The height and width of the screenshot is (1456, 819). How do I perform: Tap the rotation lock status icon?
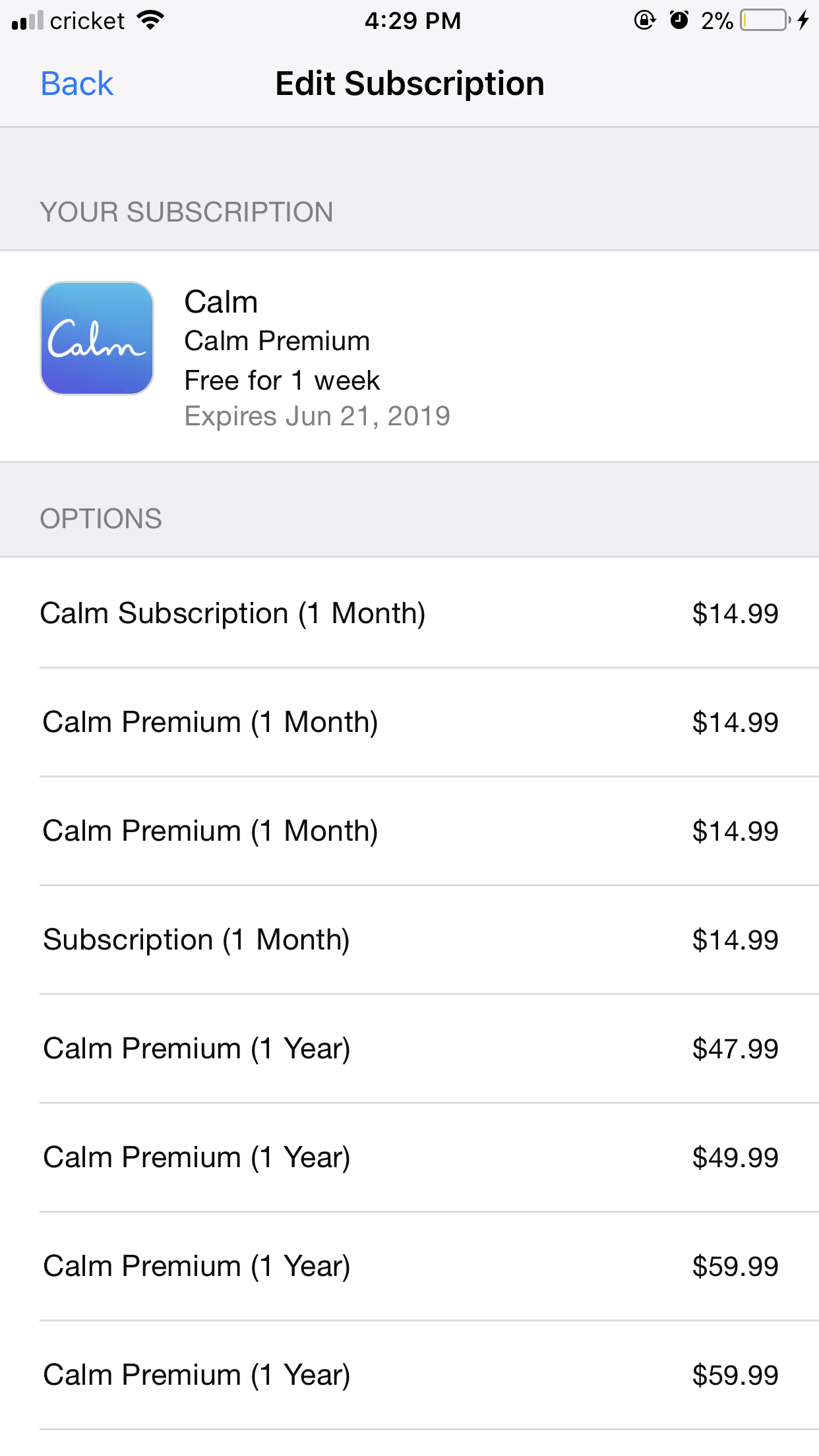644,21
